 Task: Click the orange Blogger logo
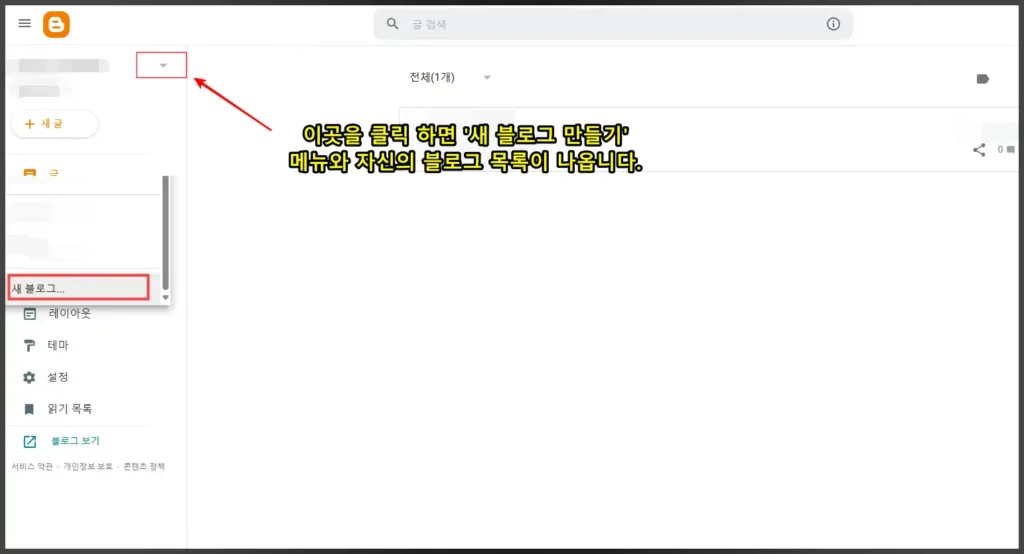56,25
